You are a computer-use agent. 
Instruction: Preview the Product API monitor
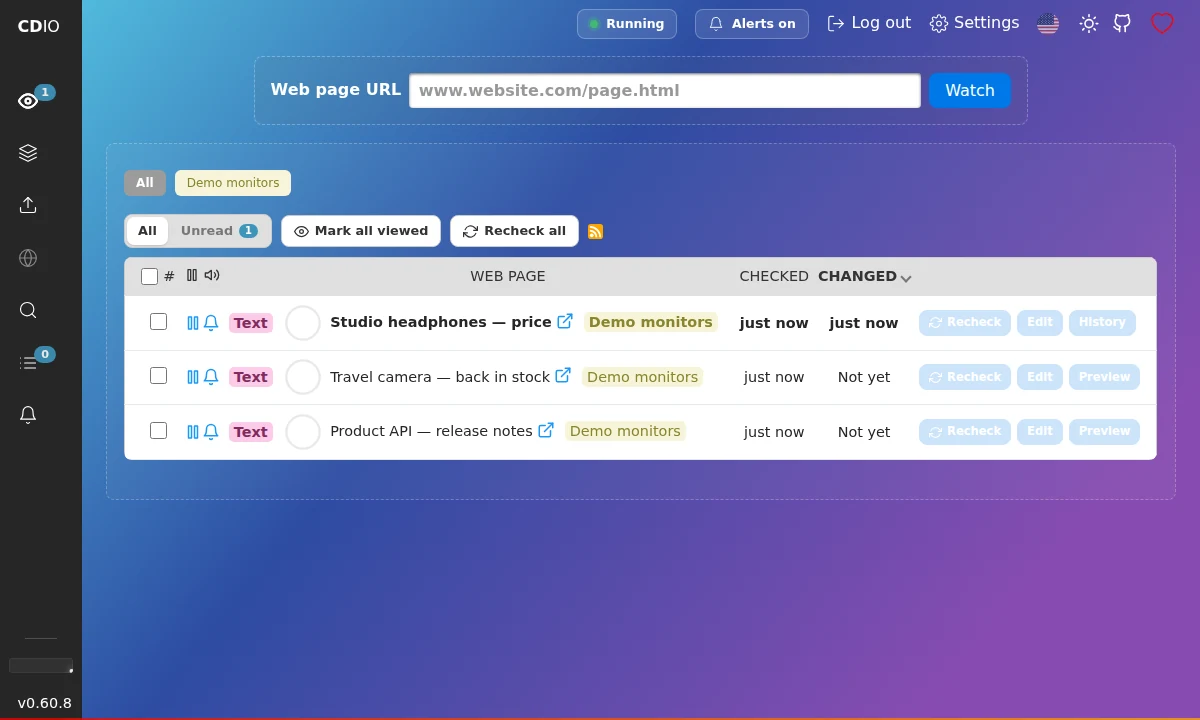[1104, 431]
